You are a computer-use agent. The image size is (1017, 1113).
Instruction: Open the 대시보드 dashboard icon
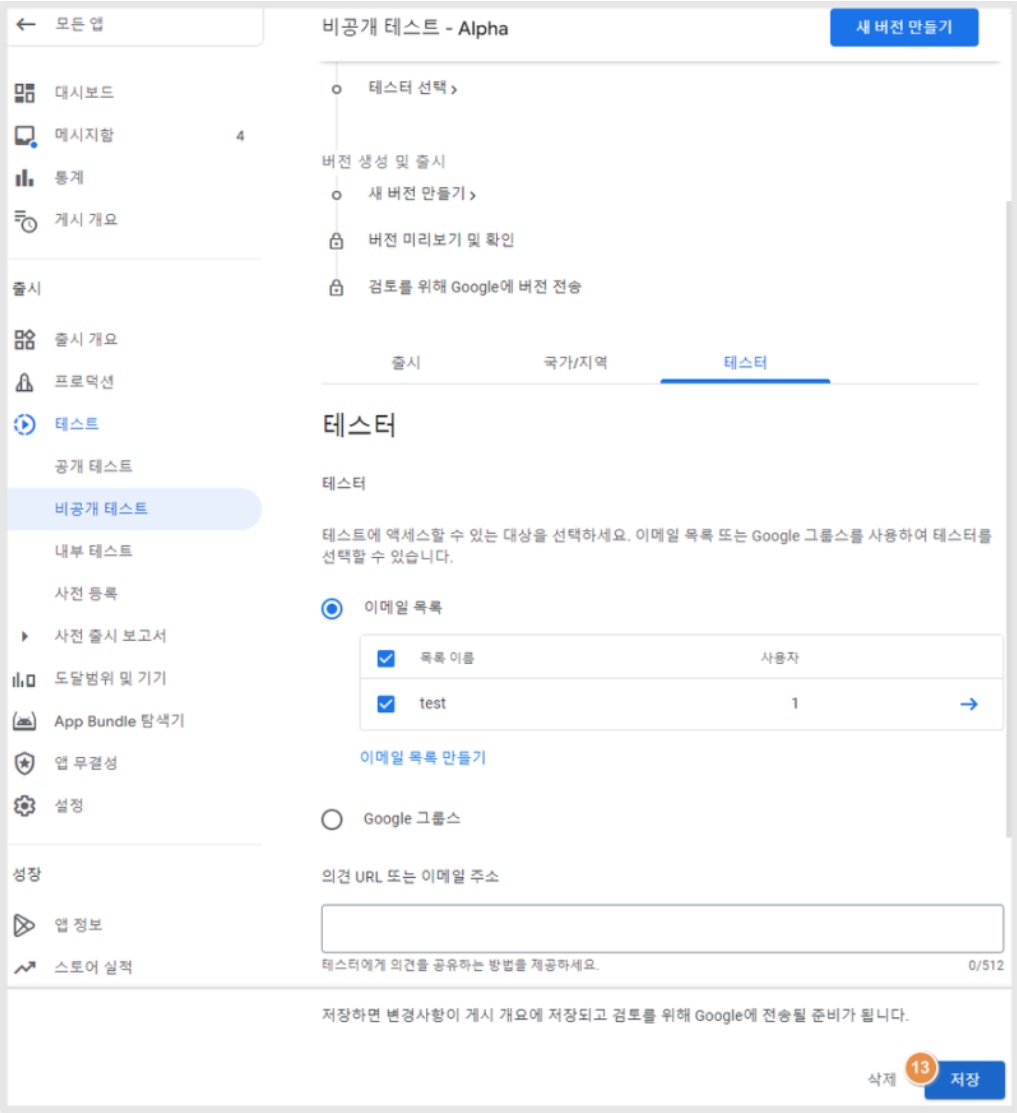25,92
